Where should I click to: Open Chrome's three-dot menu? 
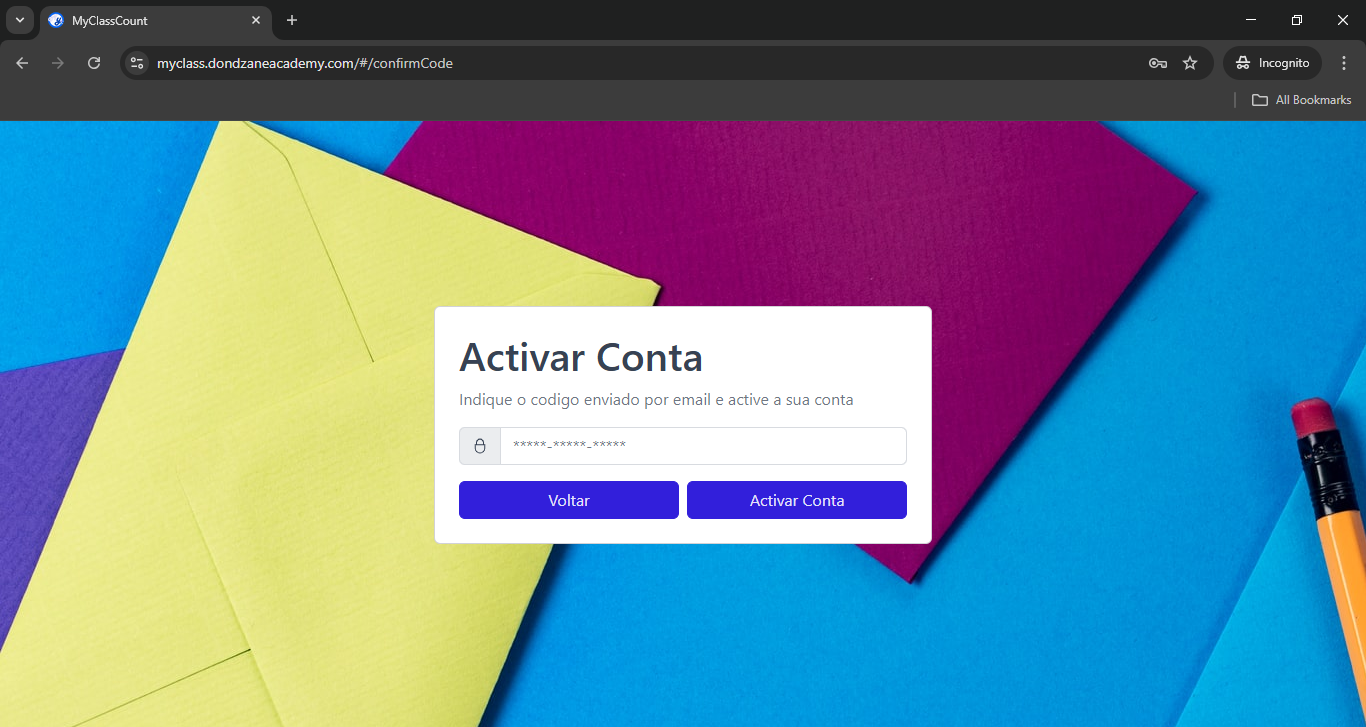[x=1344, y=63]
